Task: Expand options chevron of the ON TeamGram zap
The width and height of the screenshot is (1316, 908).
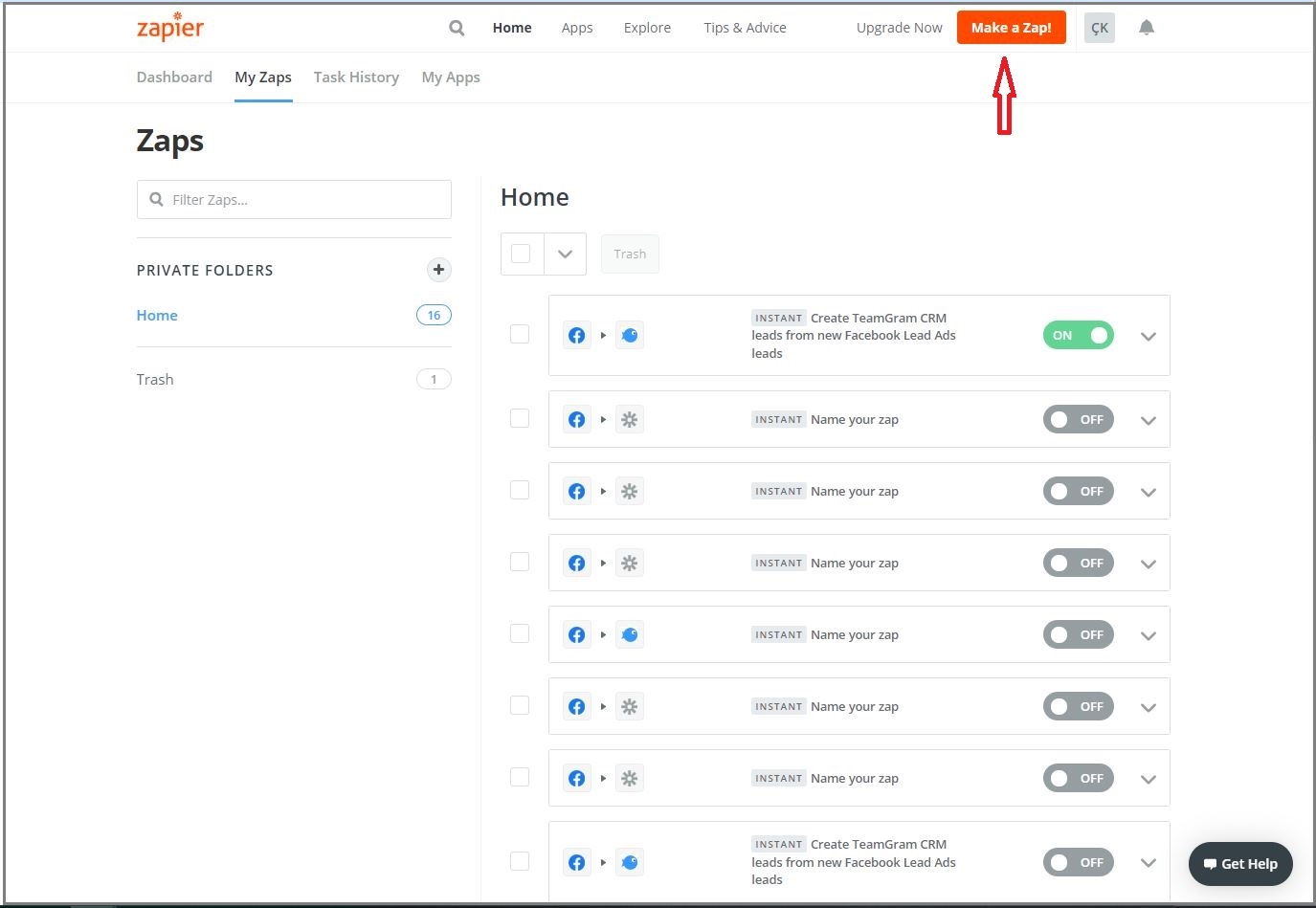Action: click(1149, 336)
